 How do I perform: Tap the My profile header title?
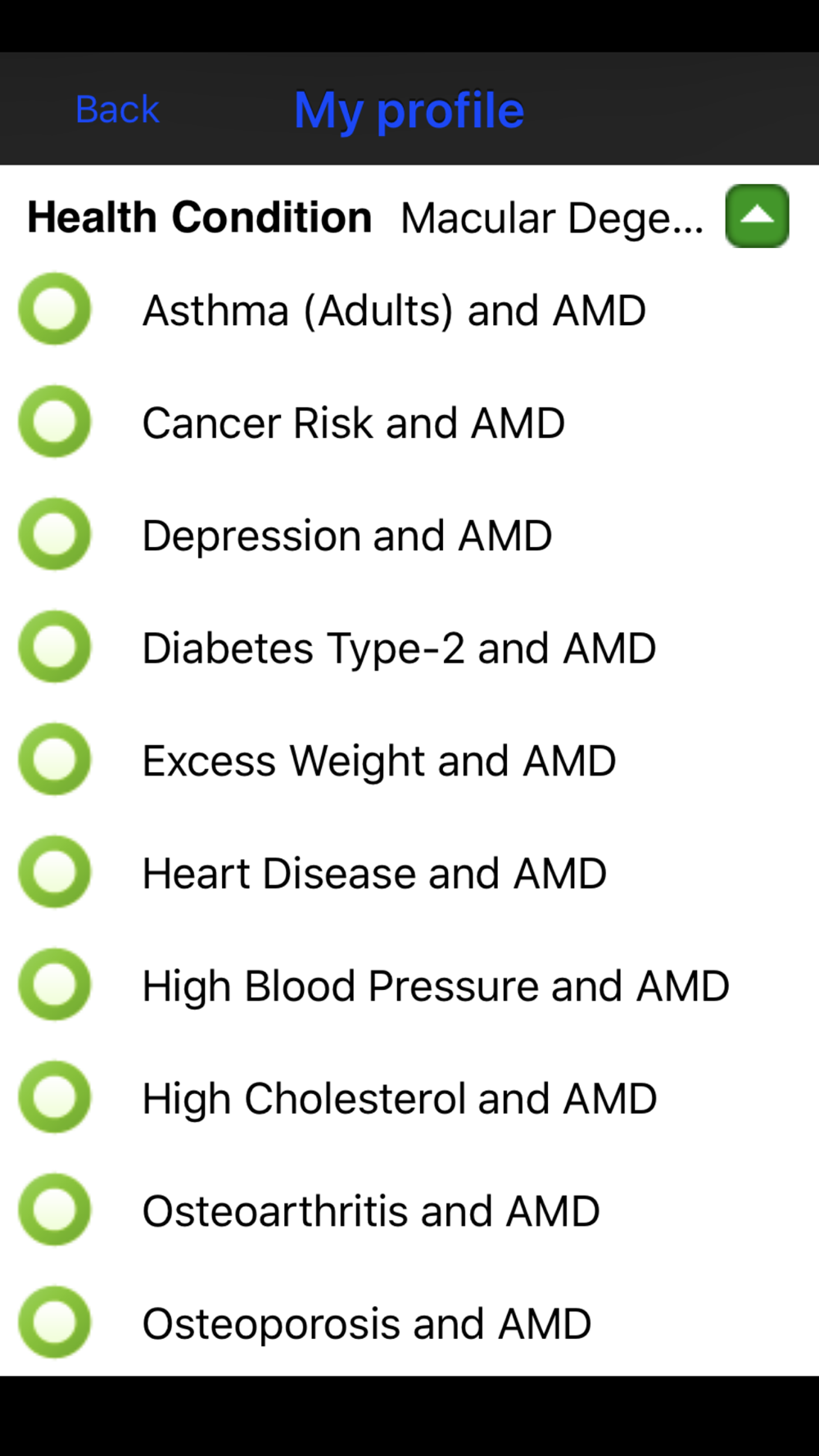409,111
